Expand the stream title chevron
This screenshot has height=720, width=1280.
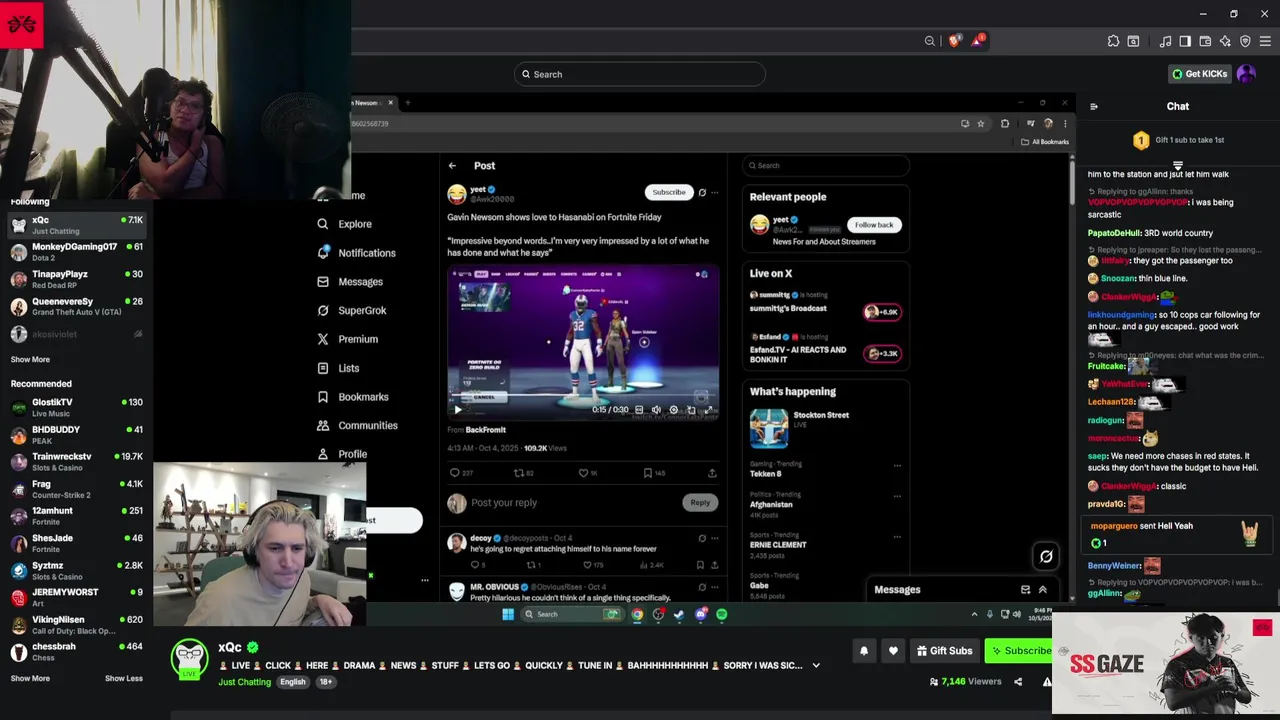pyautogui.click(x=816, y=665)
